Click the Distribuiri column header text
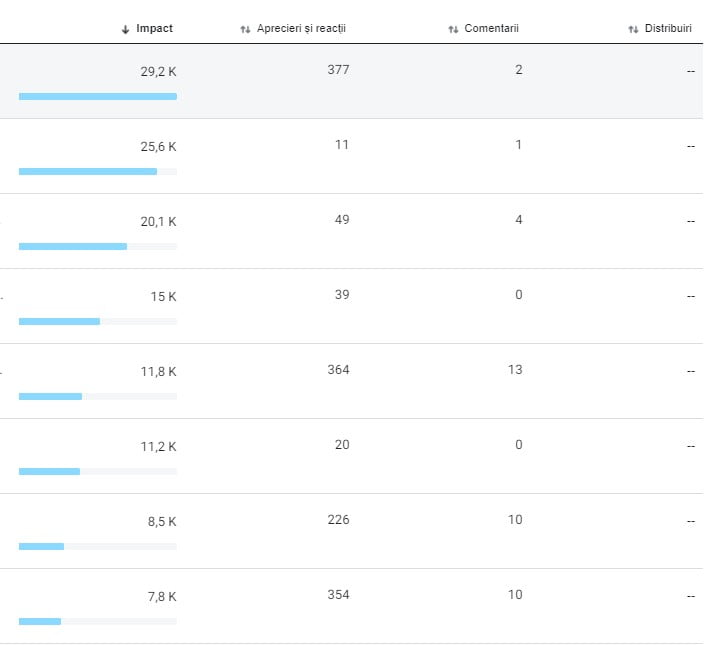 point(668,29)
